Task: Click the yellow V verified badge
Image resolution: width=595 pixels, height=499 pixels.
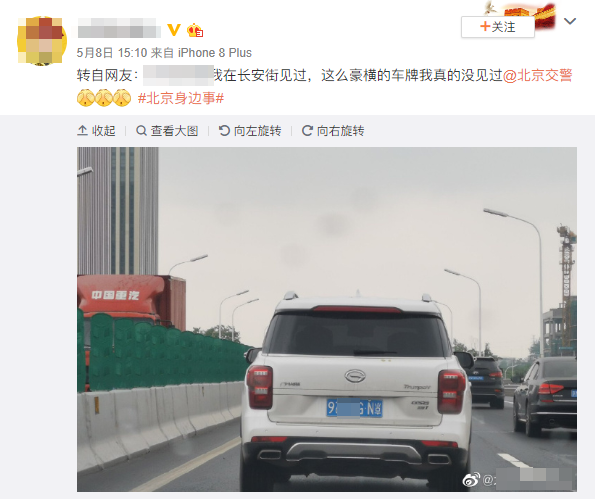Action: coord(174,30)
